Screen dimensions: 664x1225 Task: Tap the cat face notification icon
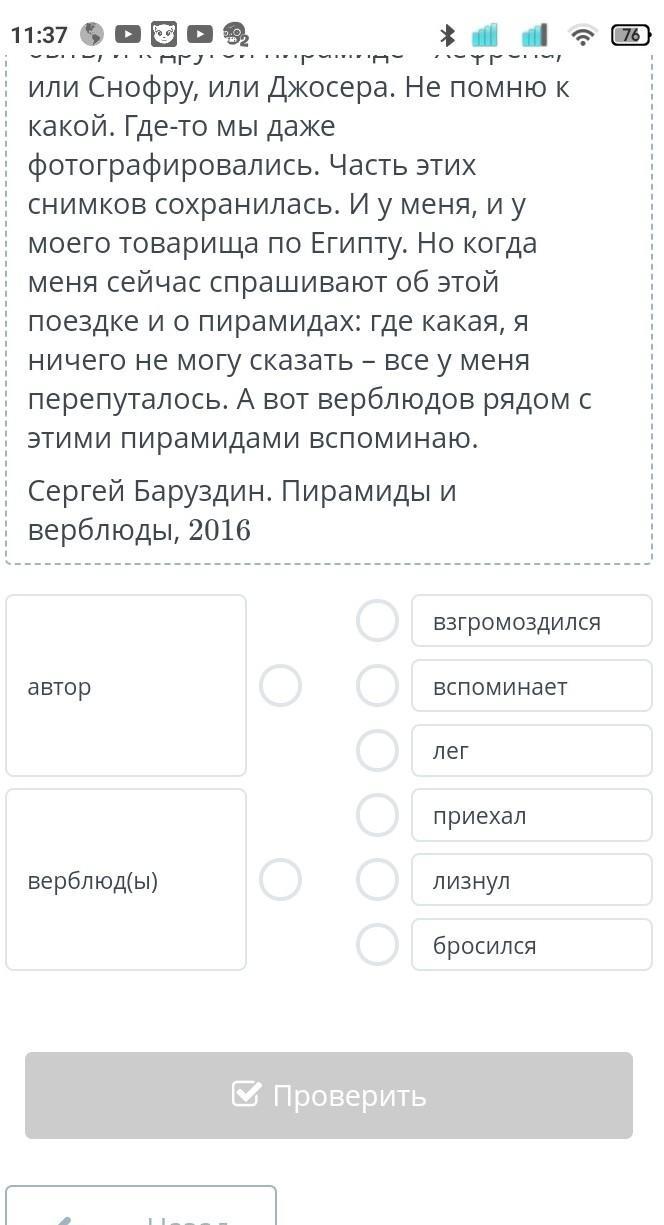[163, 35]
